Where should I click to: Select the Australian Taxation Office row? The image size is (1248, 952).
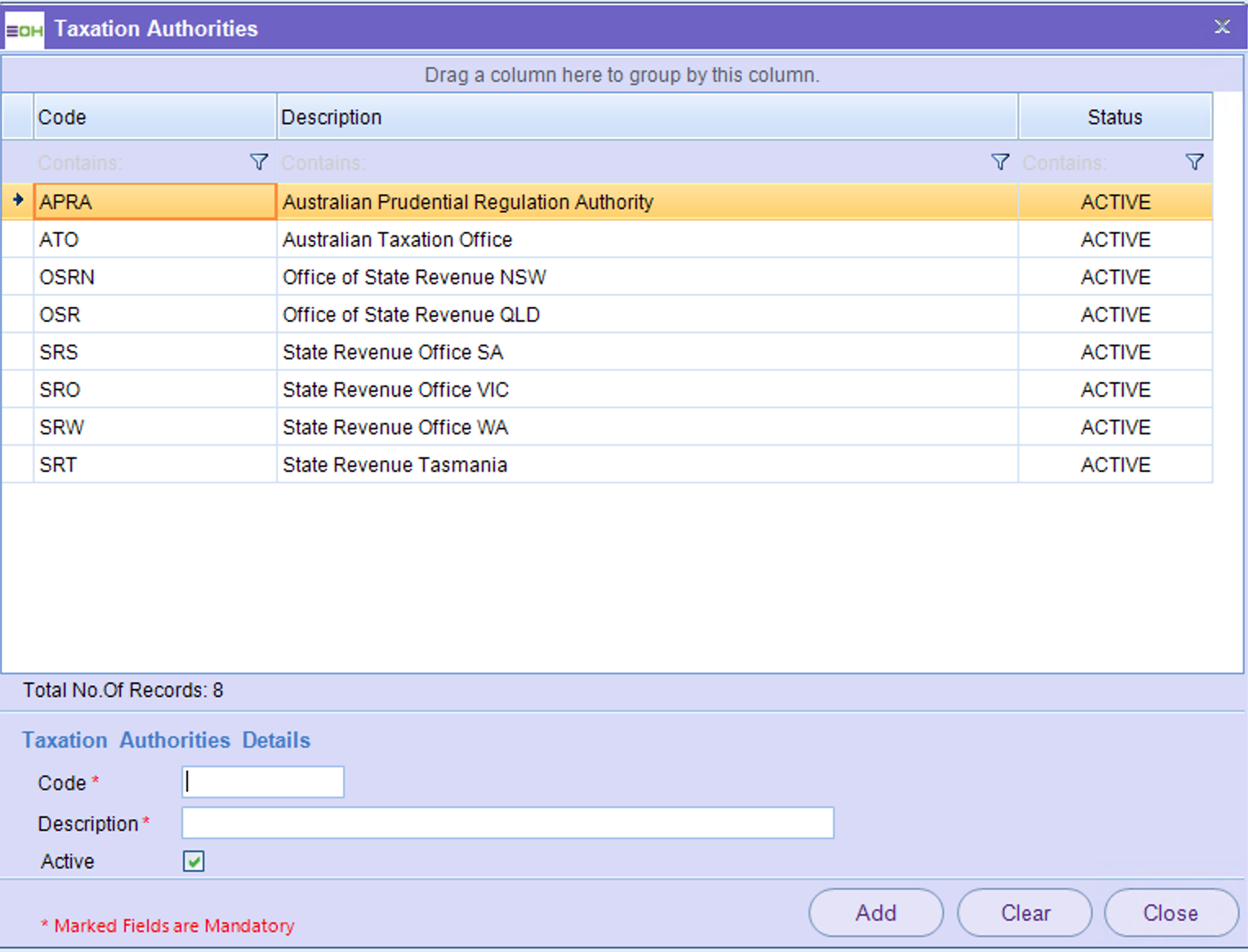[x=397, y=239]
